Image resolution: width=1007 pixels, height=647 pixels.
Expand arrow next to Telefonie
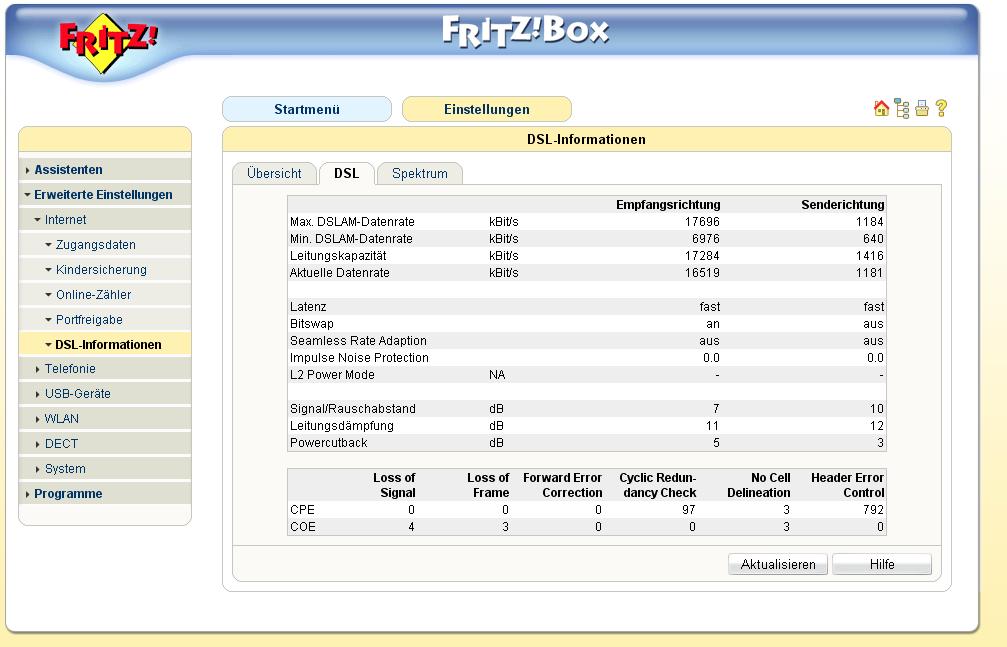pyautogui.click(x=38, y=369)
